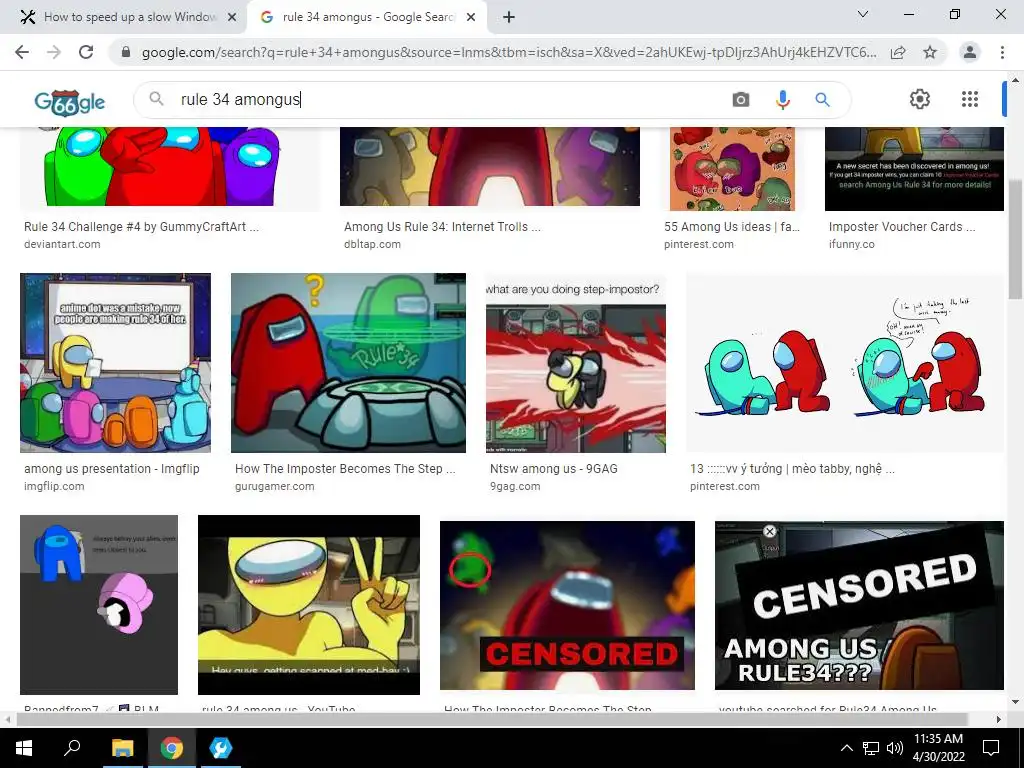Select the red CENSORED crewmate thumbnail
This screenshot has height=768, width=1024.
coord(568,605)
